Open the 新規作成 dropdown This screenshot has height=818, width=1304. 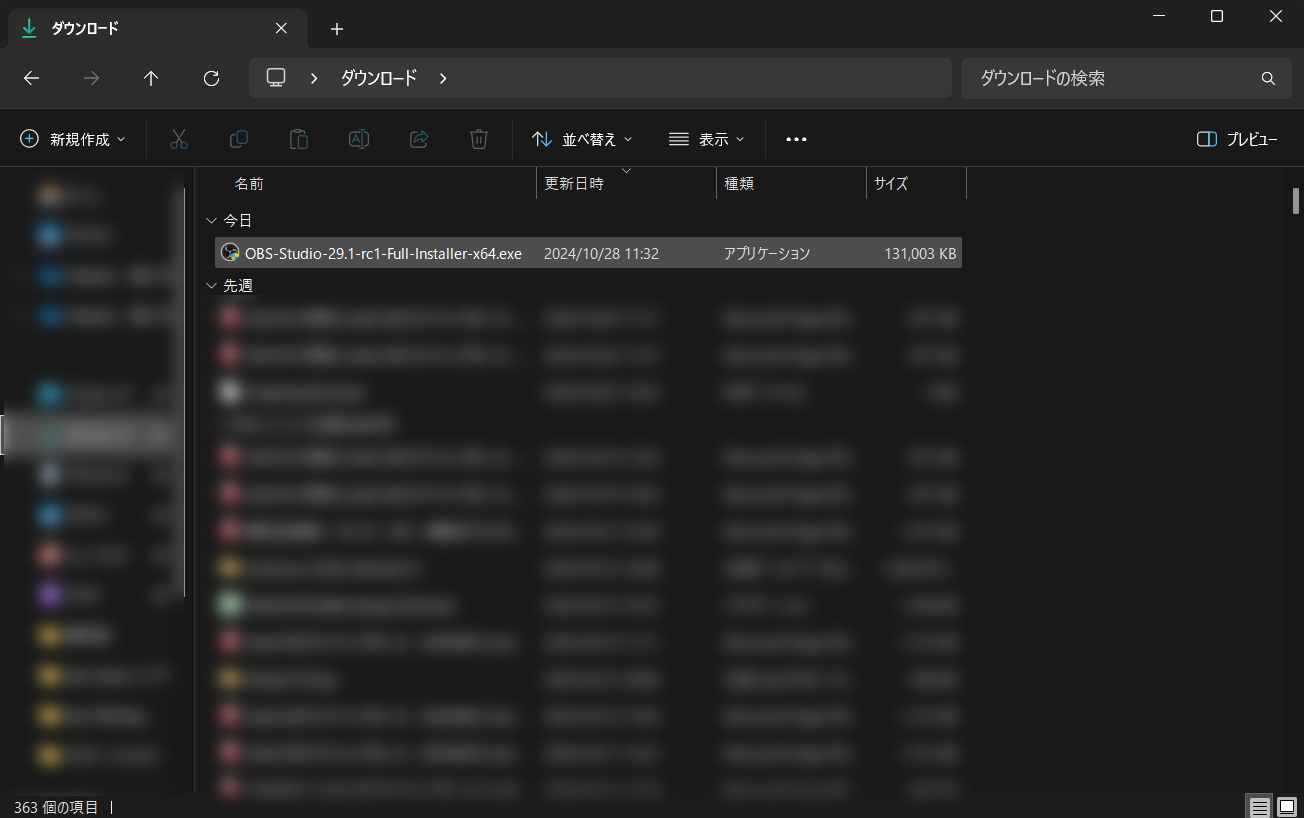point(73,139)
